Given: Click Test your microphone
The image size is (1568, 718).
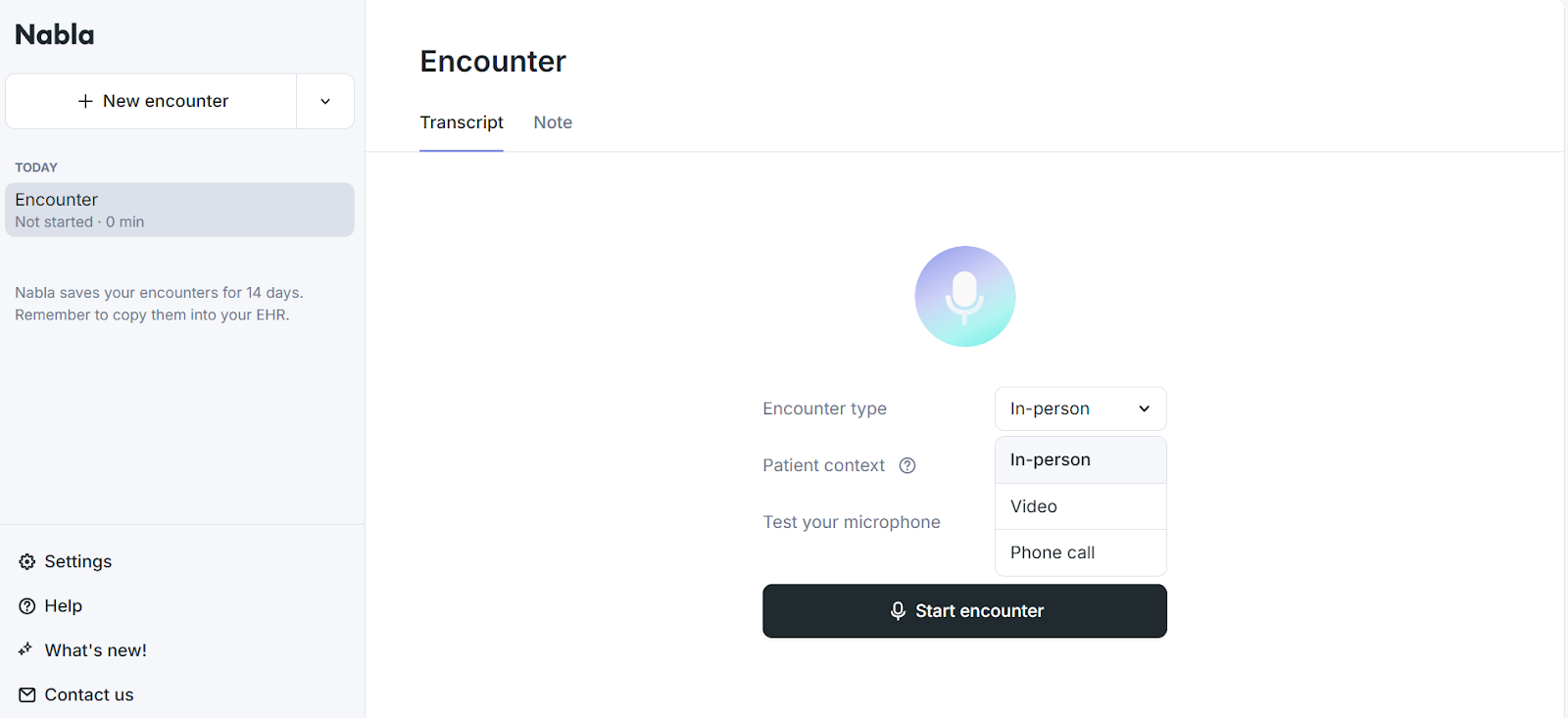Looking at the screenshot, I should point(851,521).
